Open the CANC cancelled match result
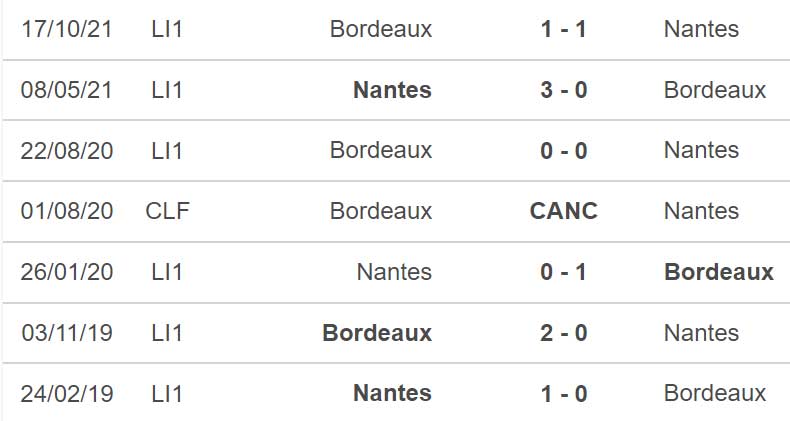Image resolution: width=790 pixels, height=421 pixels. coord(563,211)
